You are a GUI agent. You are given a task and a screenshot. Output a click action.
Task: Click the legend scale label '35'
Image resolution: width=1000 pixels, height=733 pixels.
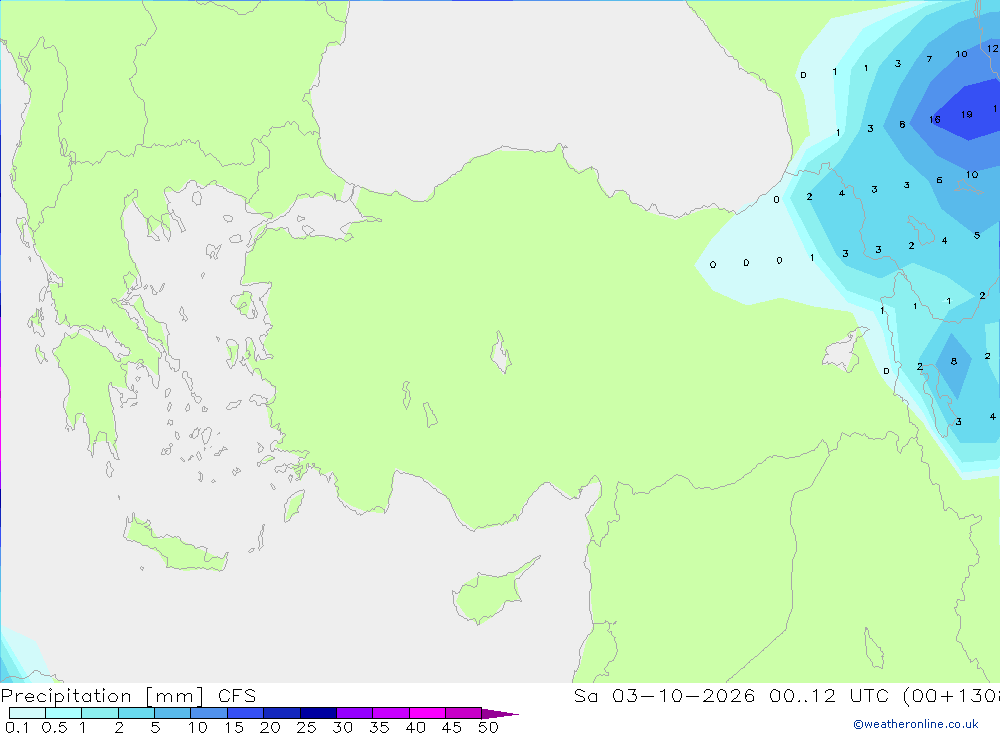click(379, 727)
